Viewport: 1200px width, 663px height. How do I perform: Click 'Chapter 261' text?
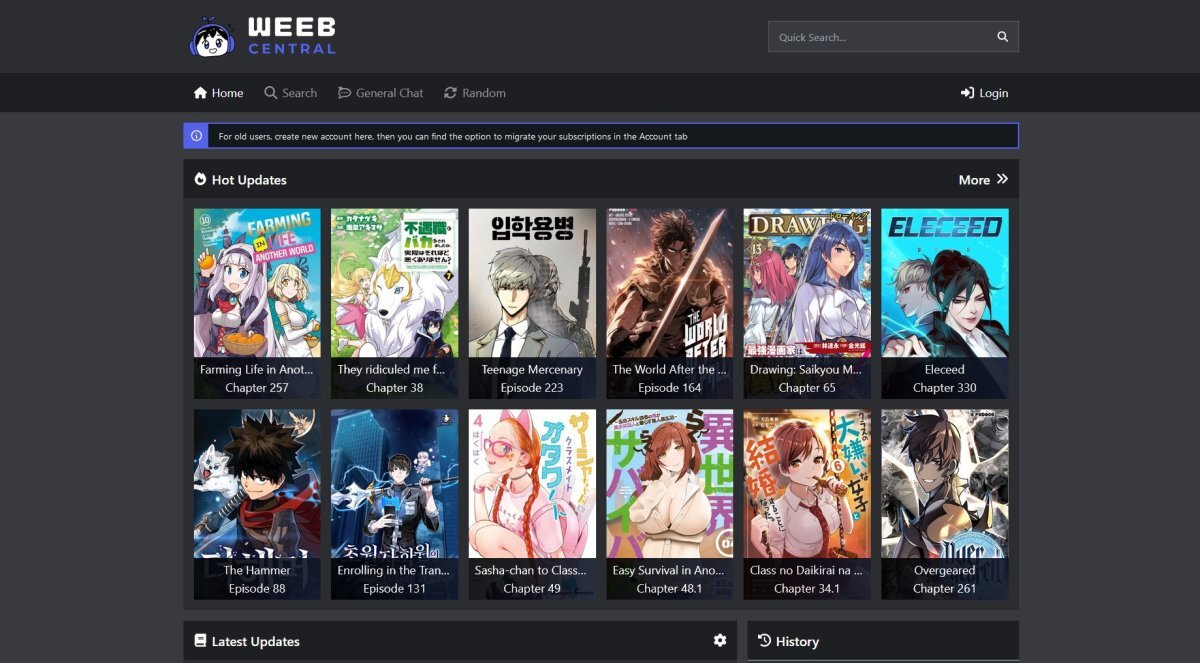[x=945, y=589]
